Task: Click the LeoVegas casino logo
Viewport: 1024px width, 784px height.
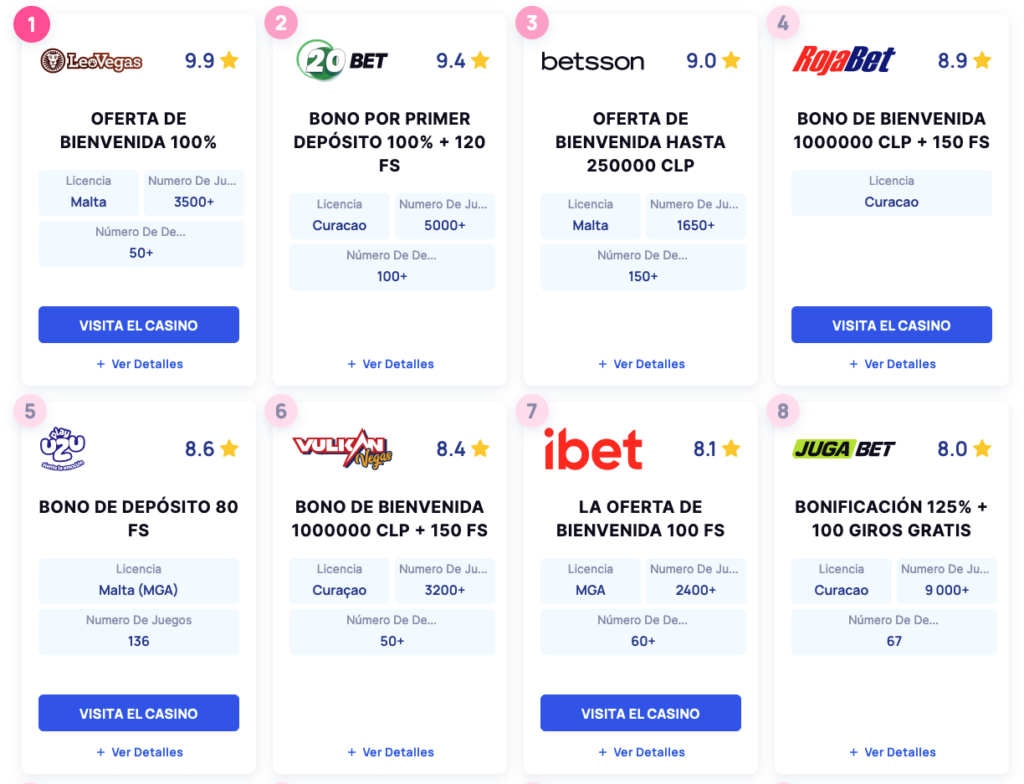Action: coord(91,61)
